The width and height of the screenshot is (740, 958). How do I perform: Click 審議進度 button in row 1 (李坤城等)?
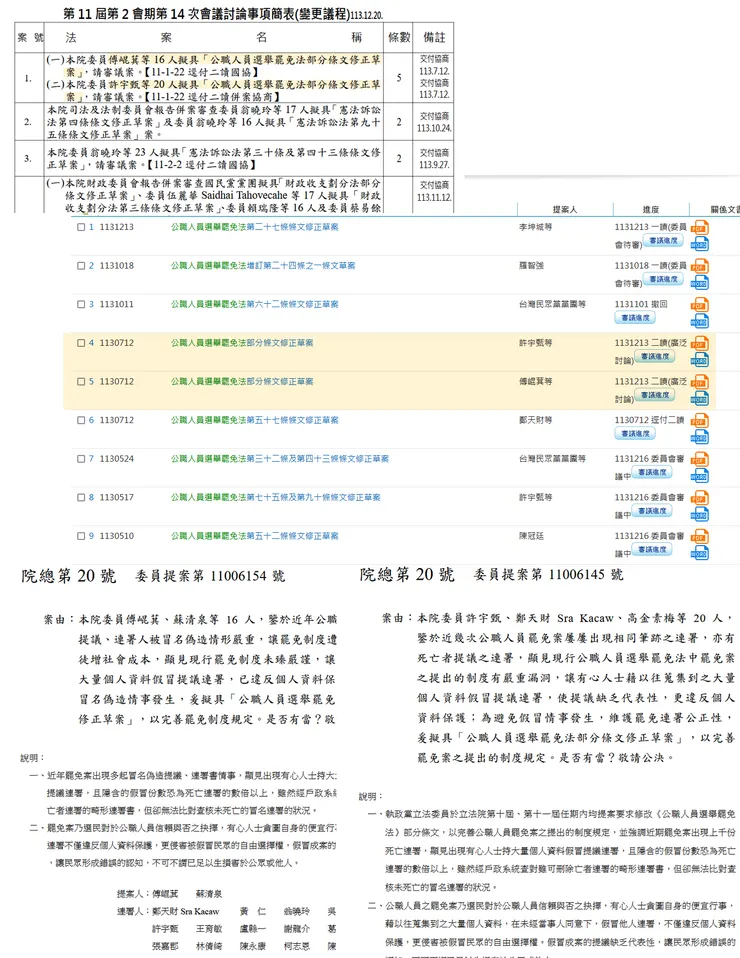click(x=663, y=241)
